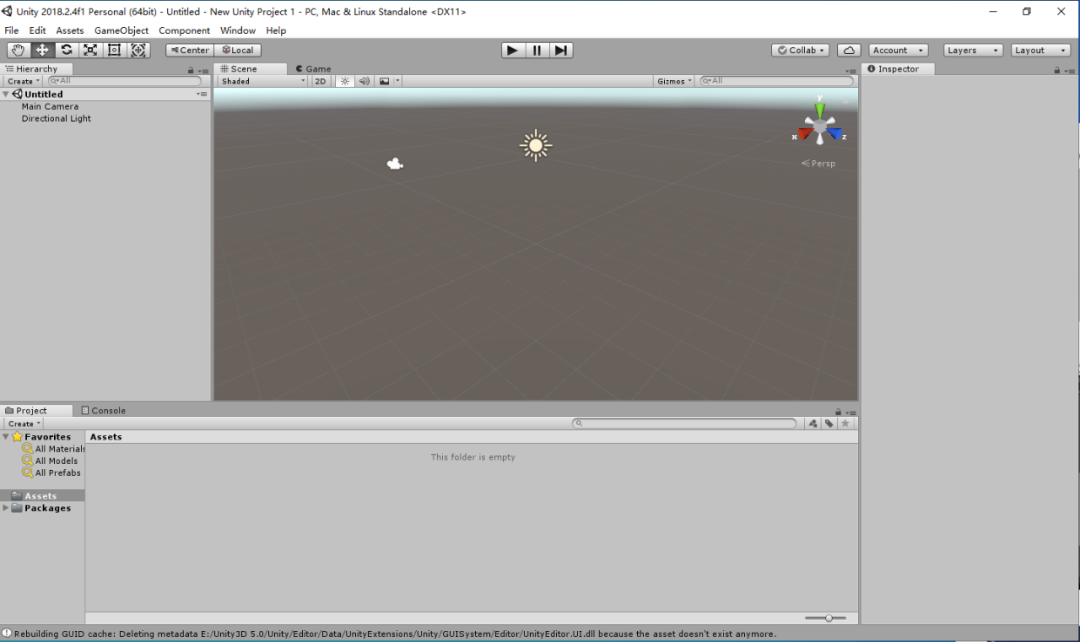Open the Layers dropdown
Screen dimensions: 1080x642
click(x=973, y=50)
